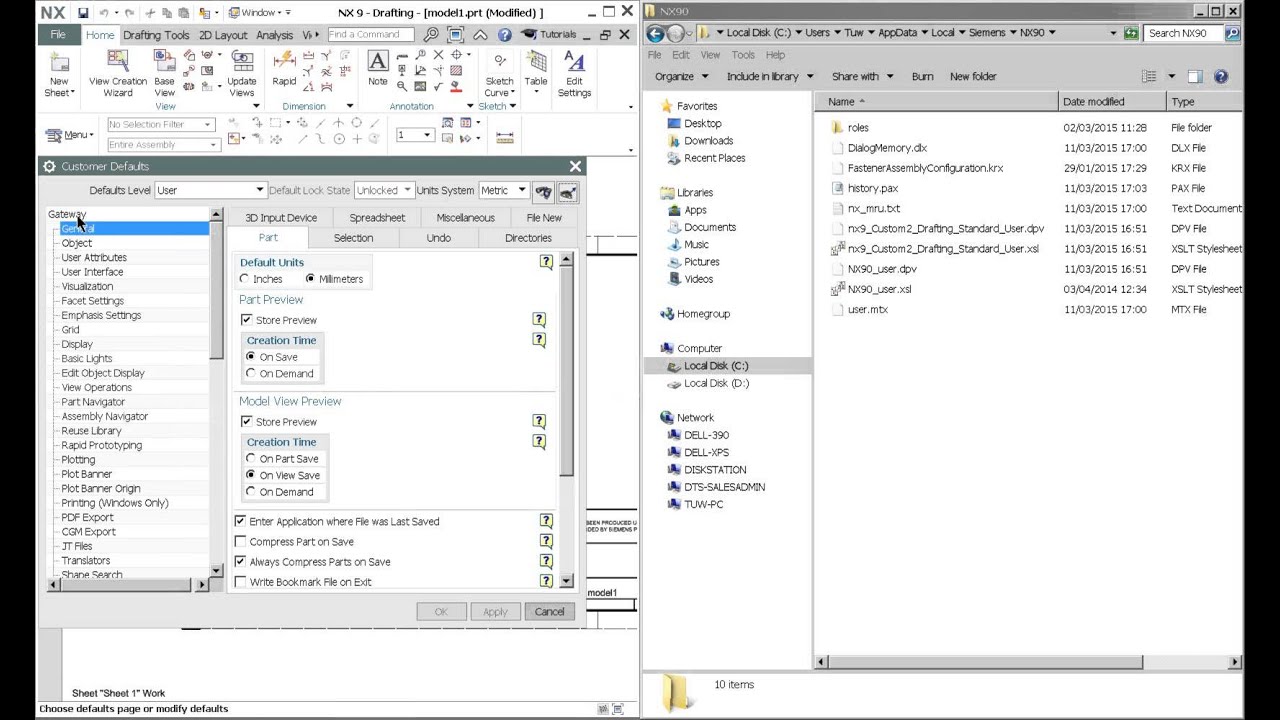Open the Units System Metric dropdown

pos(503,190)
